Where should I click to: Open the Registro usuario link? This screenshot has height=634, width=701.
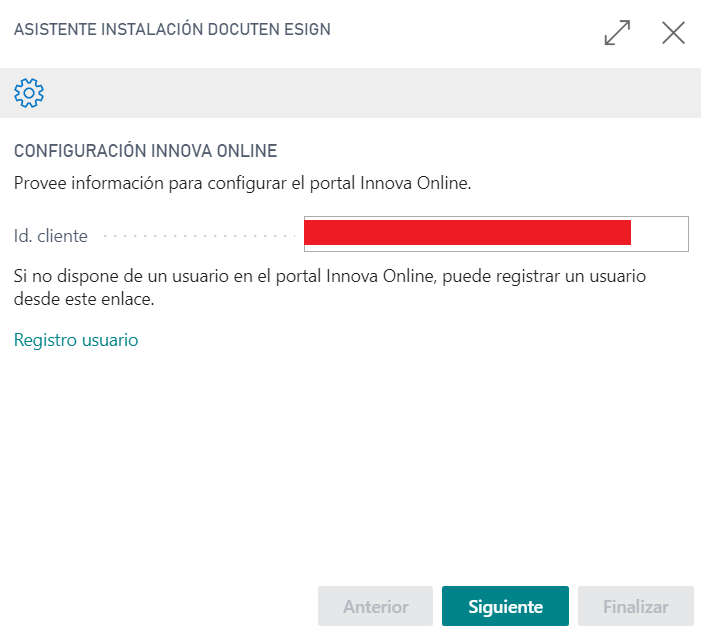coord(76,340)
